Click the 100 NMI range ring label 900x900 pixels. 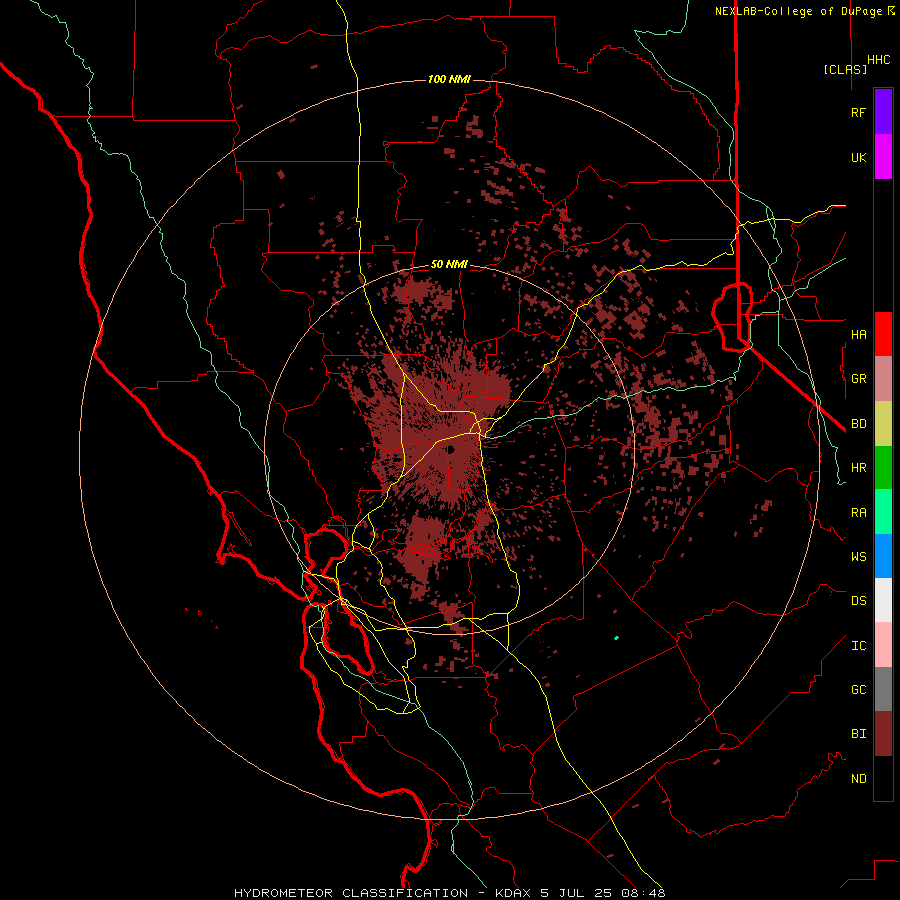pyautogui.click(x=449, y=79)
